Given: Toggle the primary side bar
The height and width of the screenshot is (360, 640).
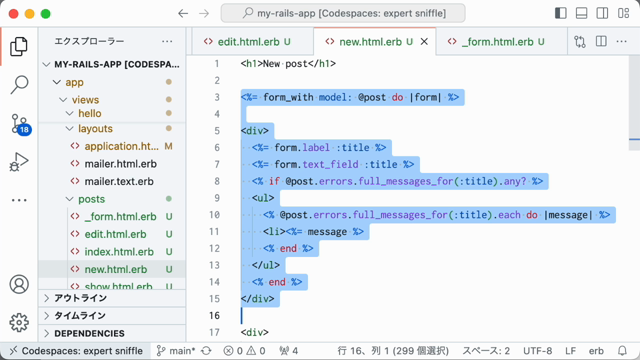Looking at the screenshot, I should tap(561, 13).
